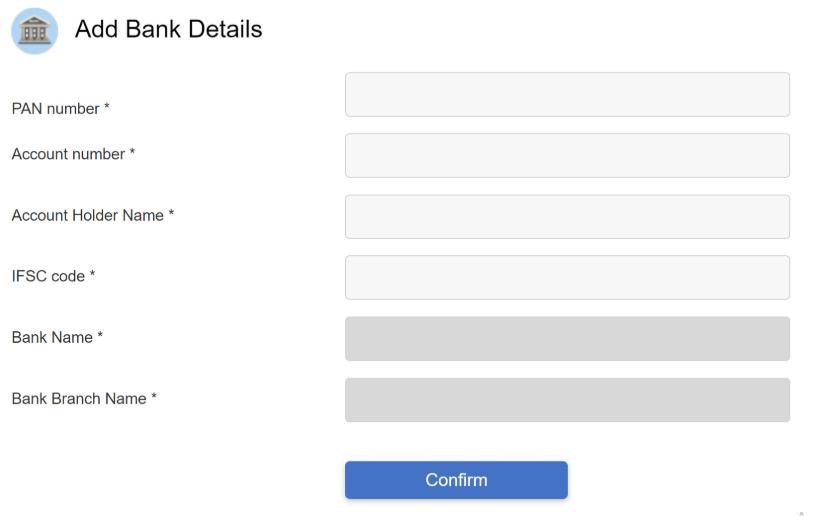Click the asterisk after Bank Branch Name

click(x=154, y=398)
